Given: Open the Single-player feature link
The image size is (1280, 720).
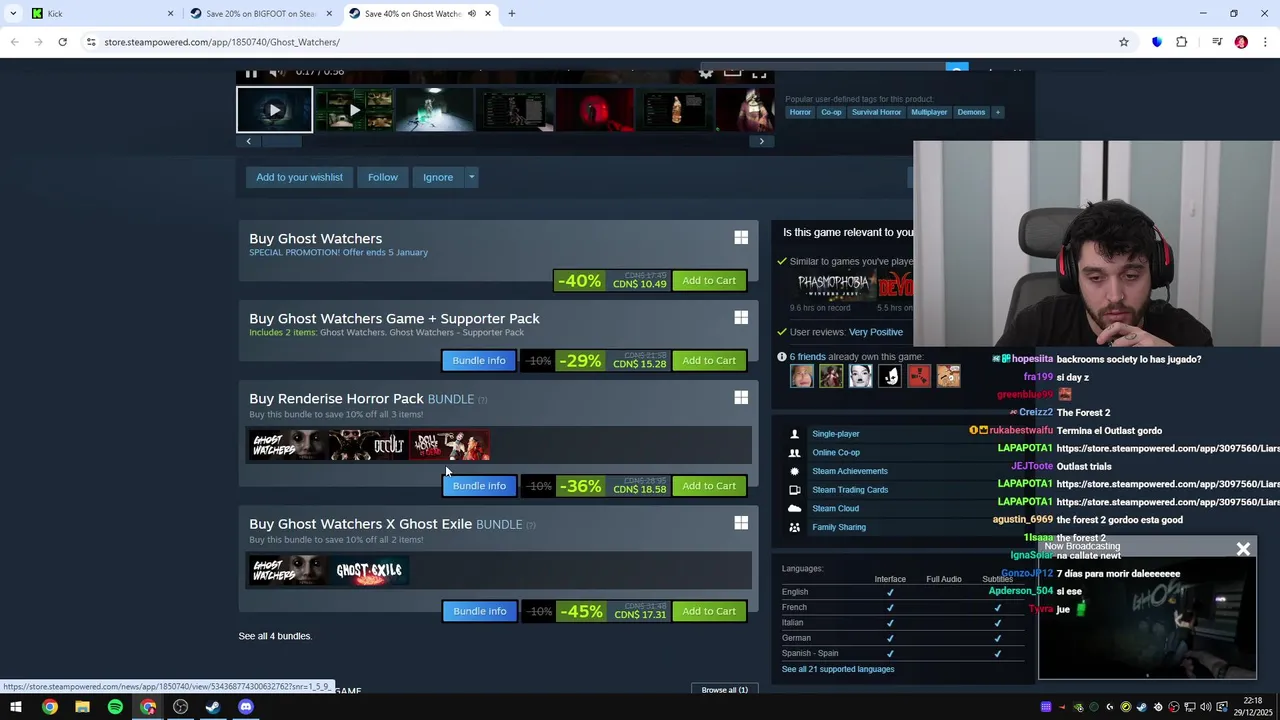Looking at the screenshot, I should [836, 434].
